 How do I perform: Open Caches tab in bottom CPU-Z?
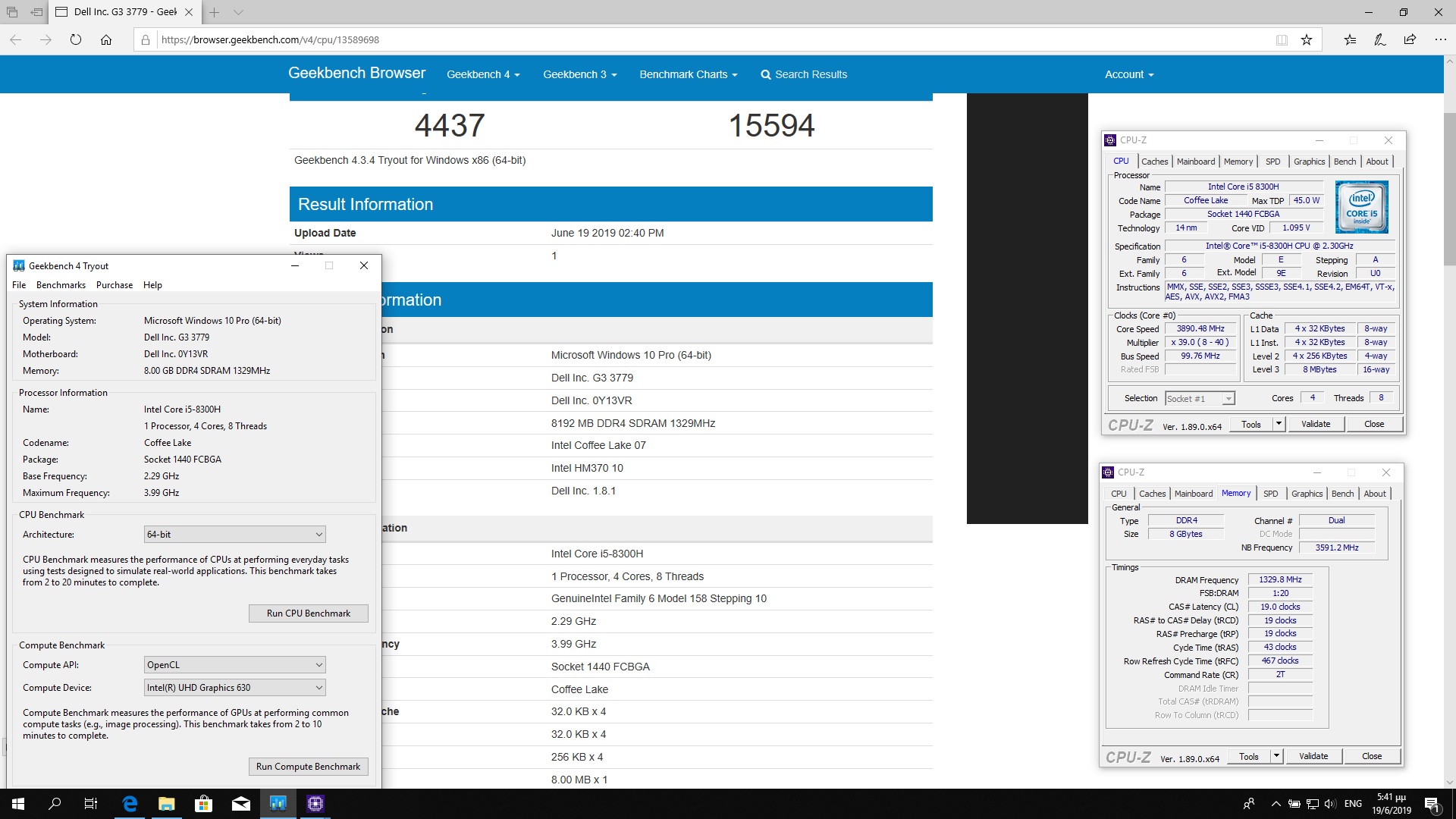click(1152, 494)
